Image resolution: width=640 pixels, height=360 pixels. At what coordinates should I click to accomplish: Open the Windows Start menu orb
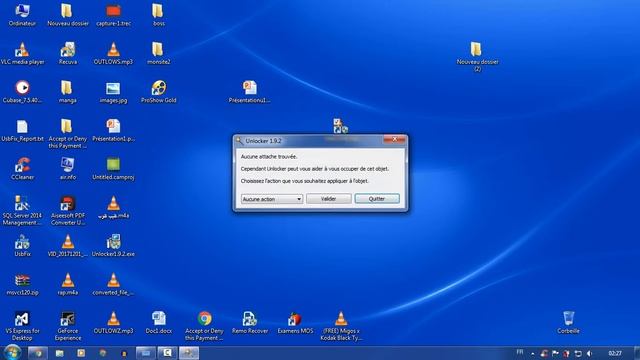(12, 352)
